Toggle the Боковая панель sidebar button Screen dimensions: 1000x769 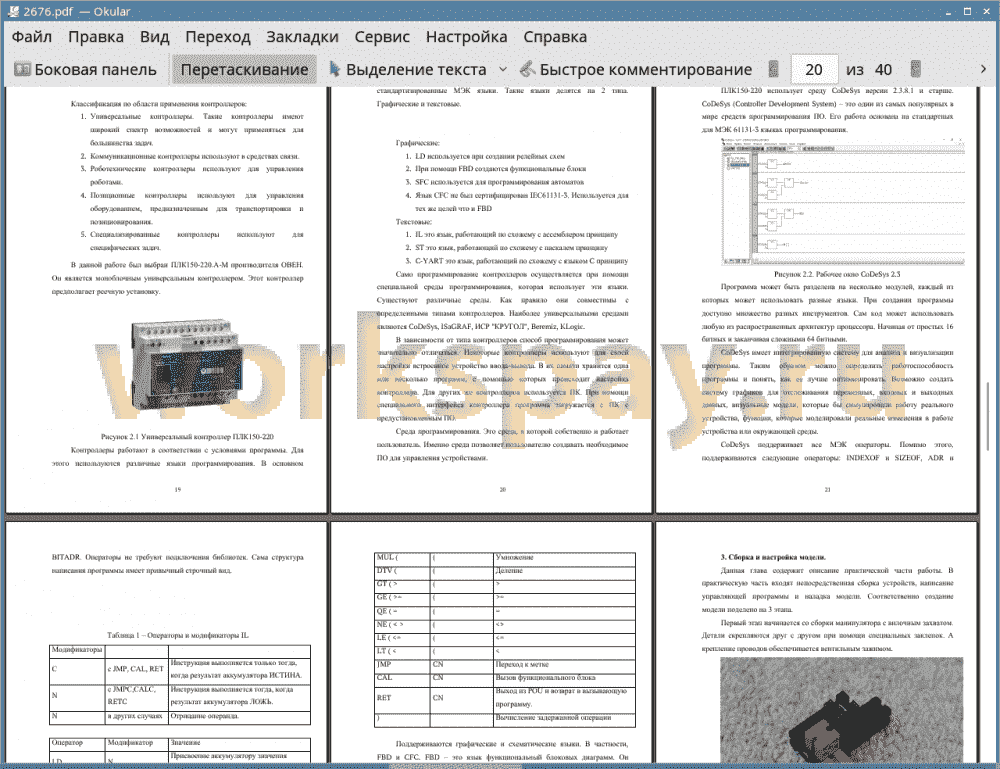(x=85, y=70)
